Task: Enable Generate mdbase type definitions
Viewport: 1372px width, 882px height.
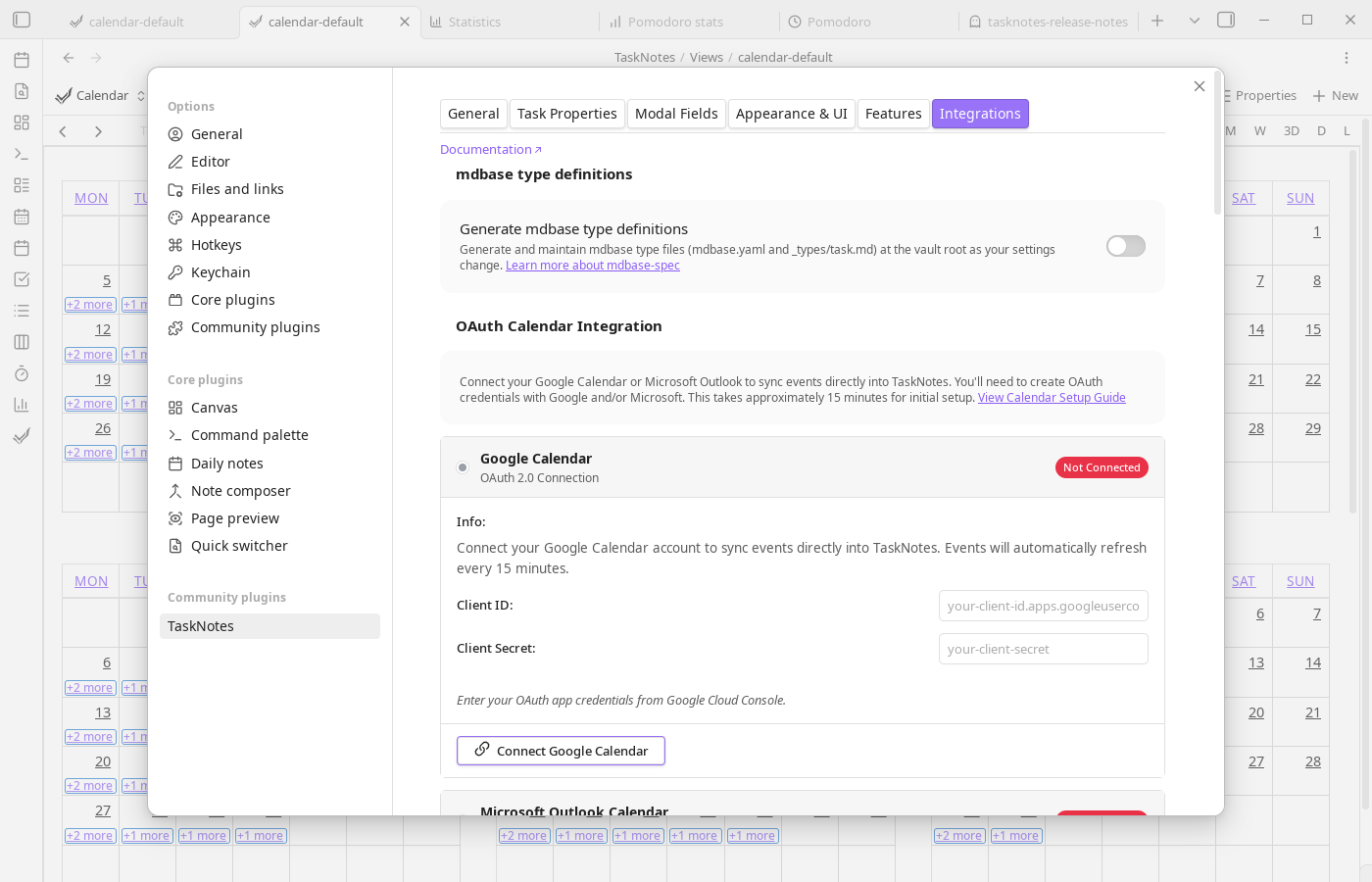Action: coord(1125,246)
